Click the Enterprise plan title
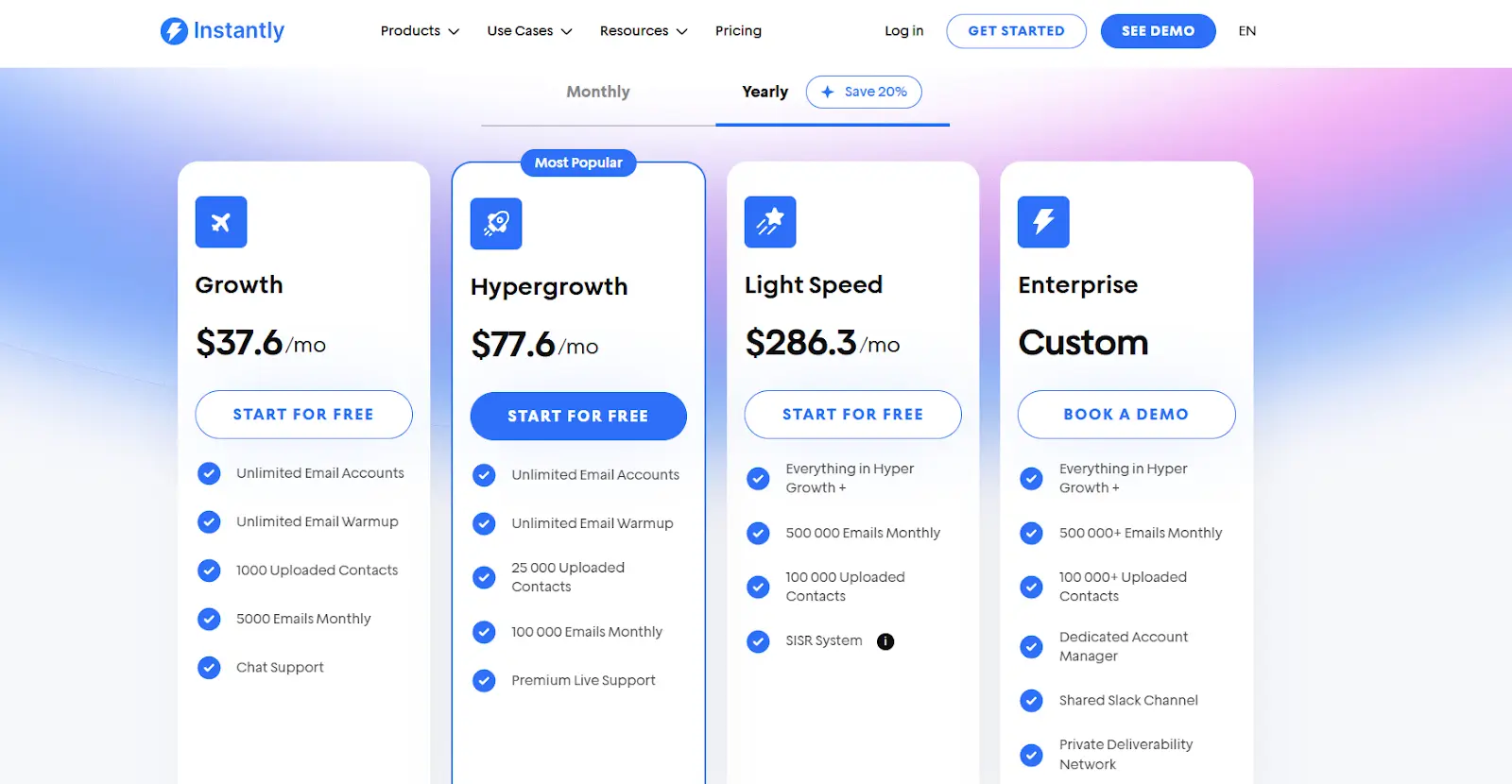 click(1078, 285)
